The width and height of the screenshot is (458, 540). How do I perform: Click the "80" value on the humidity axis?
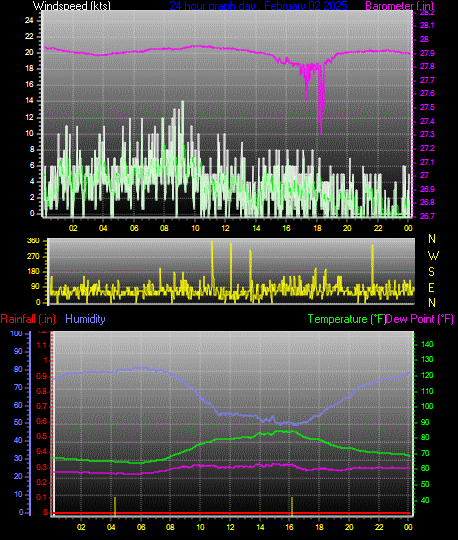point(18,369)
